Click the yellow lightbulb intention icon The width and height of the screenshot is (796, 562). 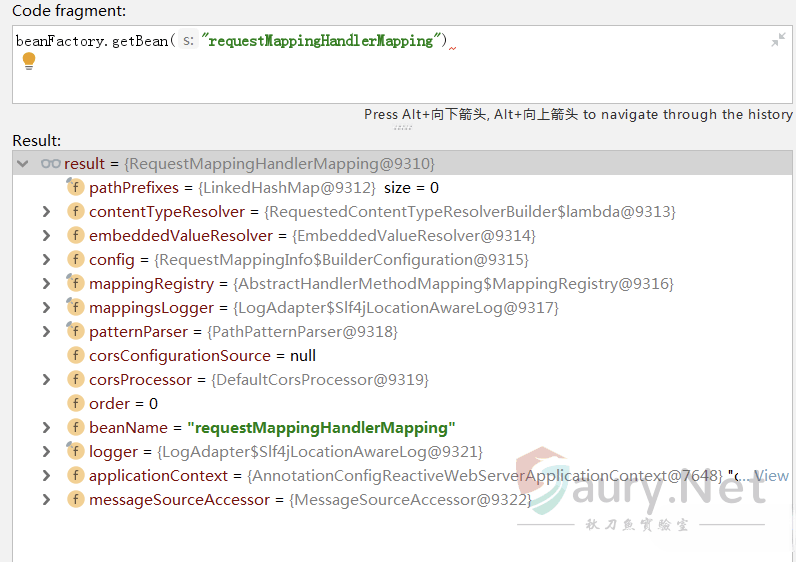pos(29,61)
